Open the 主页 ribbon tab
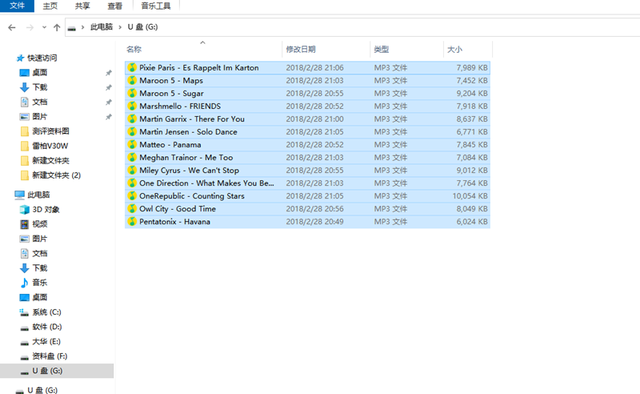The height and width of the screenshot is (394, 640). pos(50,6)
